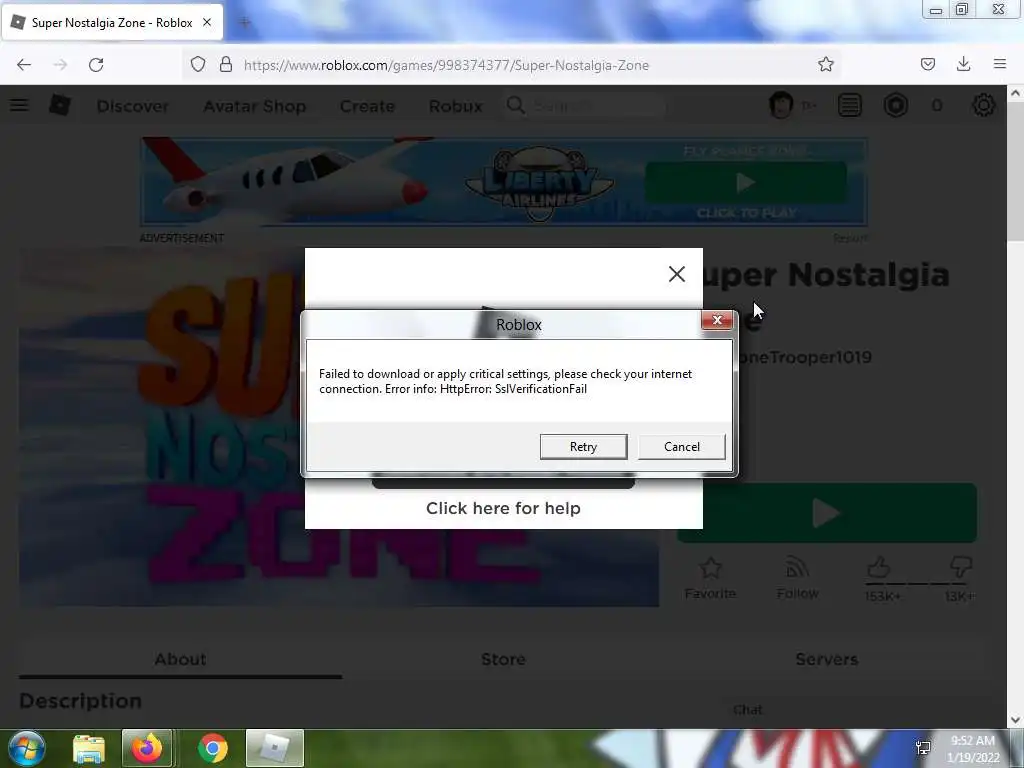Switch to the About tab
Viewport: 1024px width, 768px height.
tap(180, 659)
